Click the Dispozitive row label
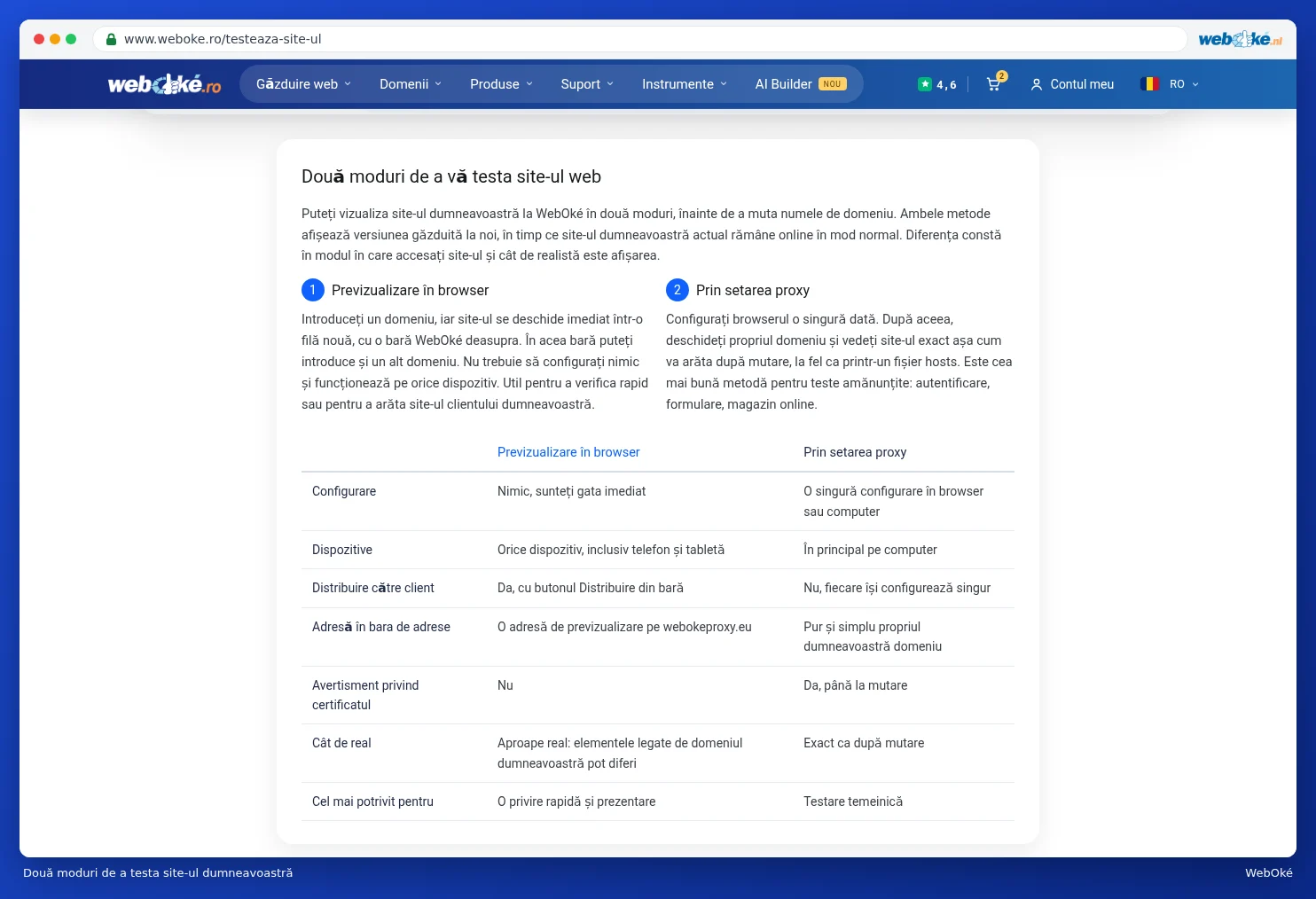Viewport: 1316px width, 899px height. (x=342, y=550)
